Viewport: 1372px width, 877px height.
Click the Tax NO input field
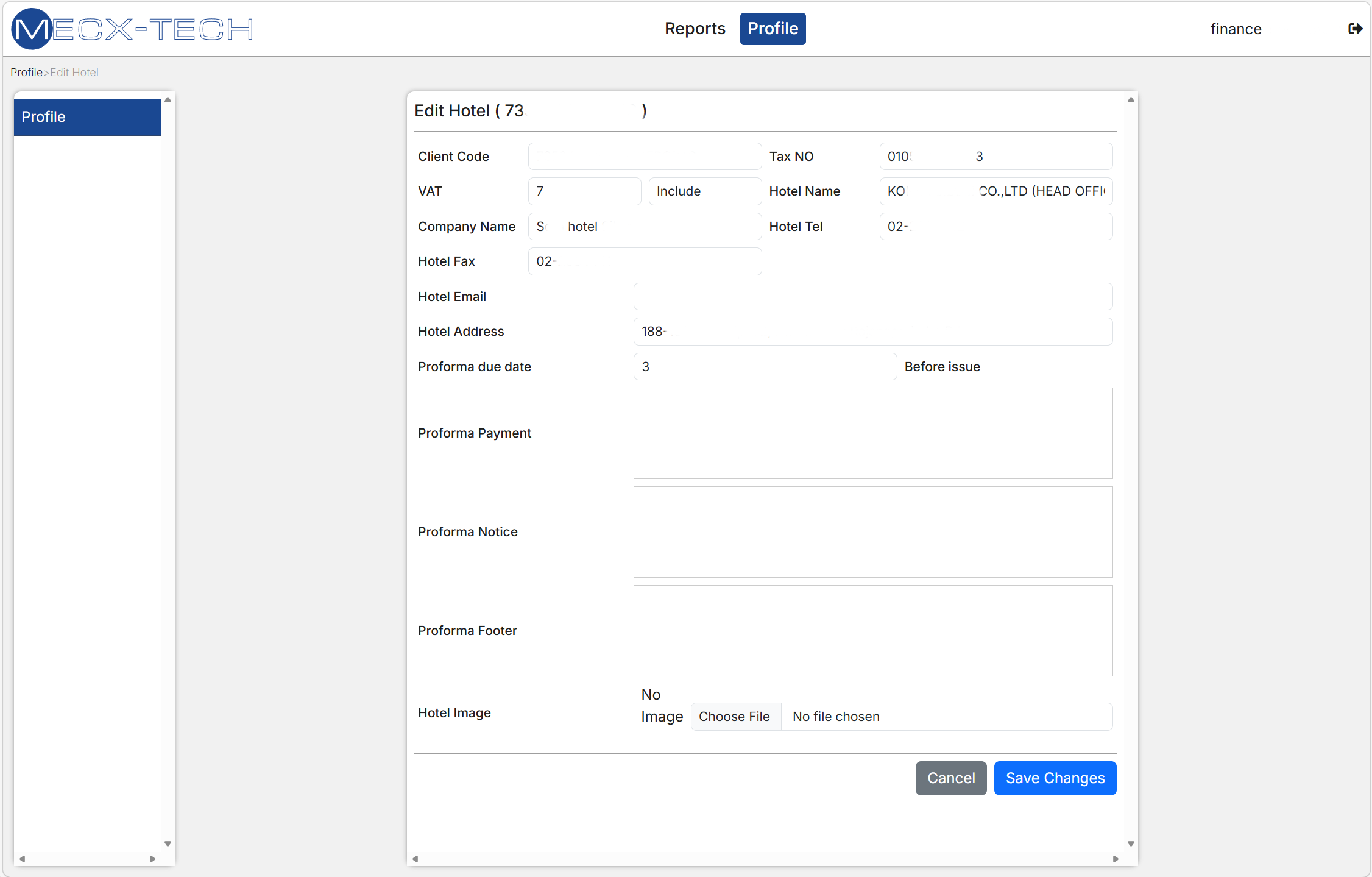click(995, 157)
